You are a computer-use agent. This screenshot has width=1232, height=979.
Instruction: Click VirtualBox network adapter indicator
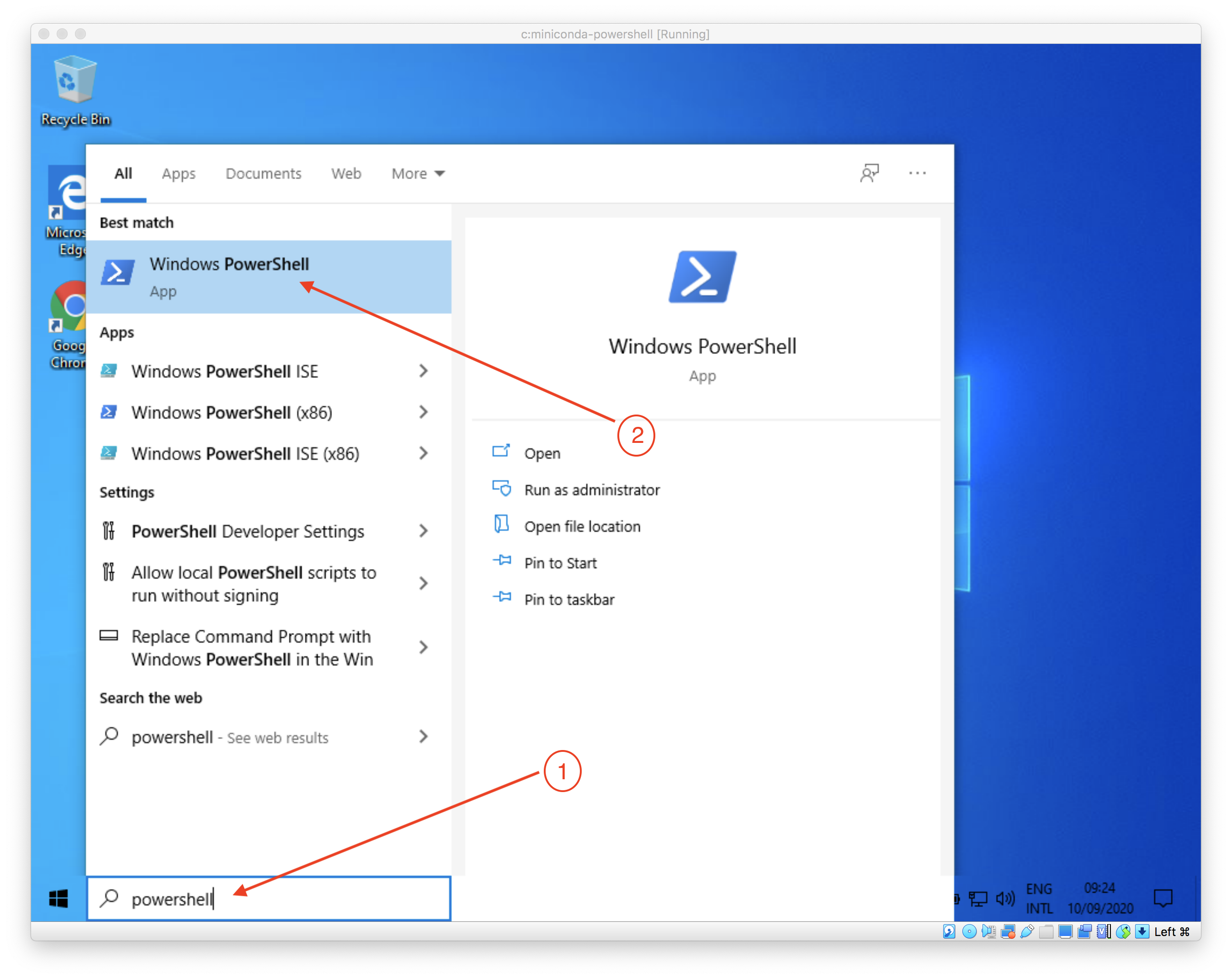click(x=1009, y=931)
